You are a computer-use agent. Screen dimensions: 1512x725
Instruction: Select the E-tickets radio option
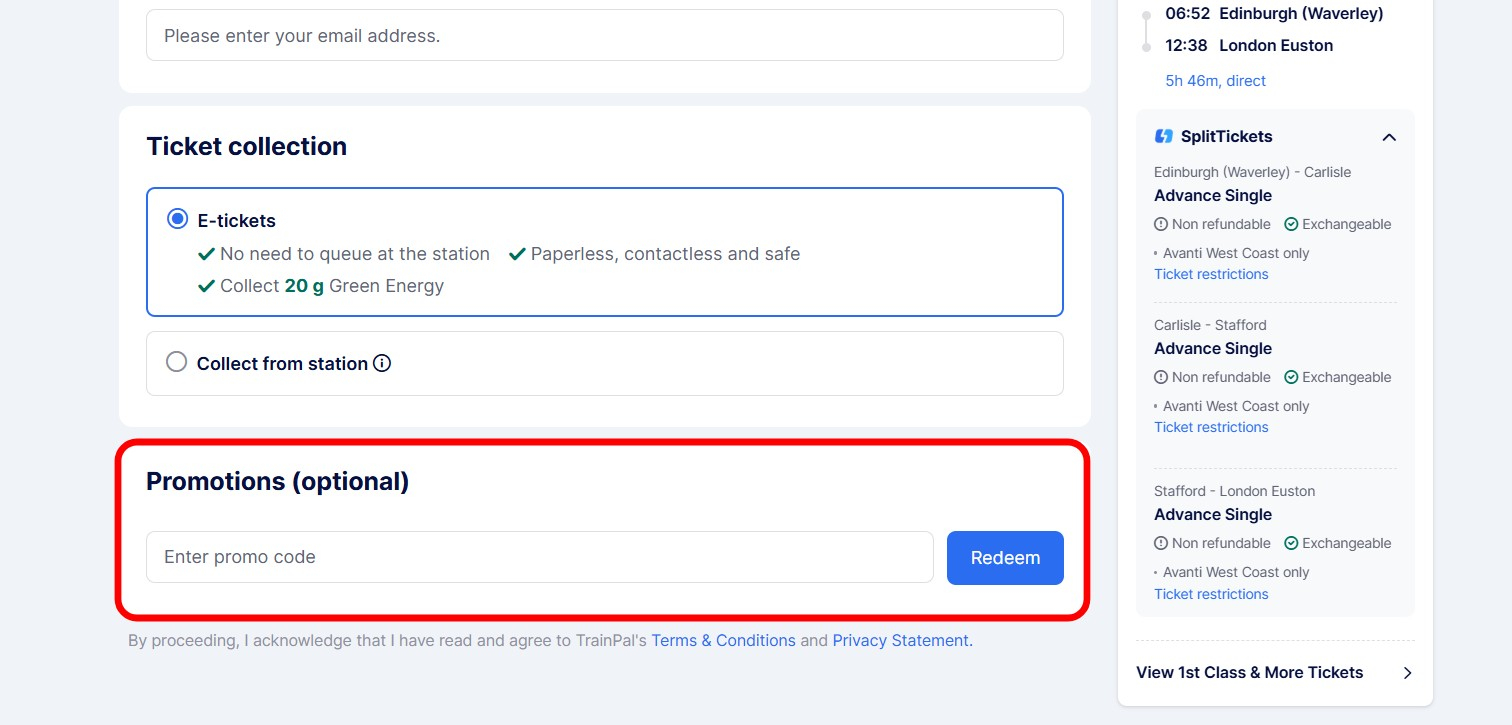tap(177, 219)
